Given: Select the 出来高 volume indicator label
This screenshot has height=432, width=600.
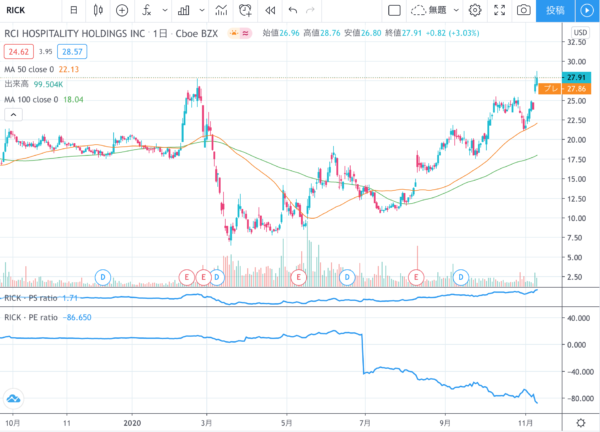Looking at the screenshot, I should [x=16, y=84].
